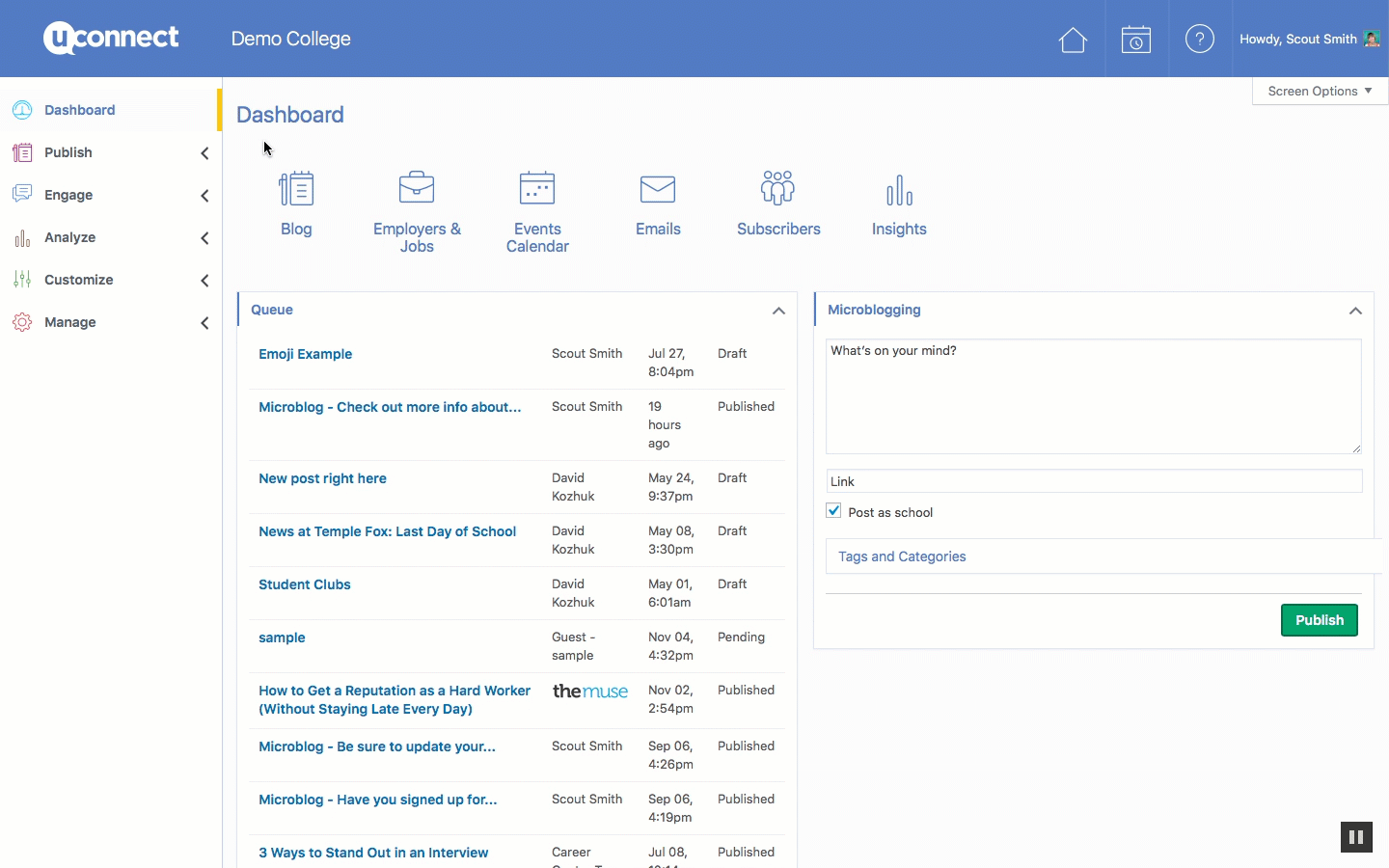Collapse the Queue panel
Image resolution: width=1389 pixels, height=868 pixels.
778,311
